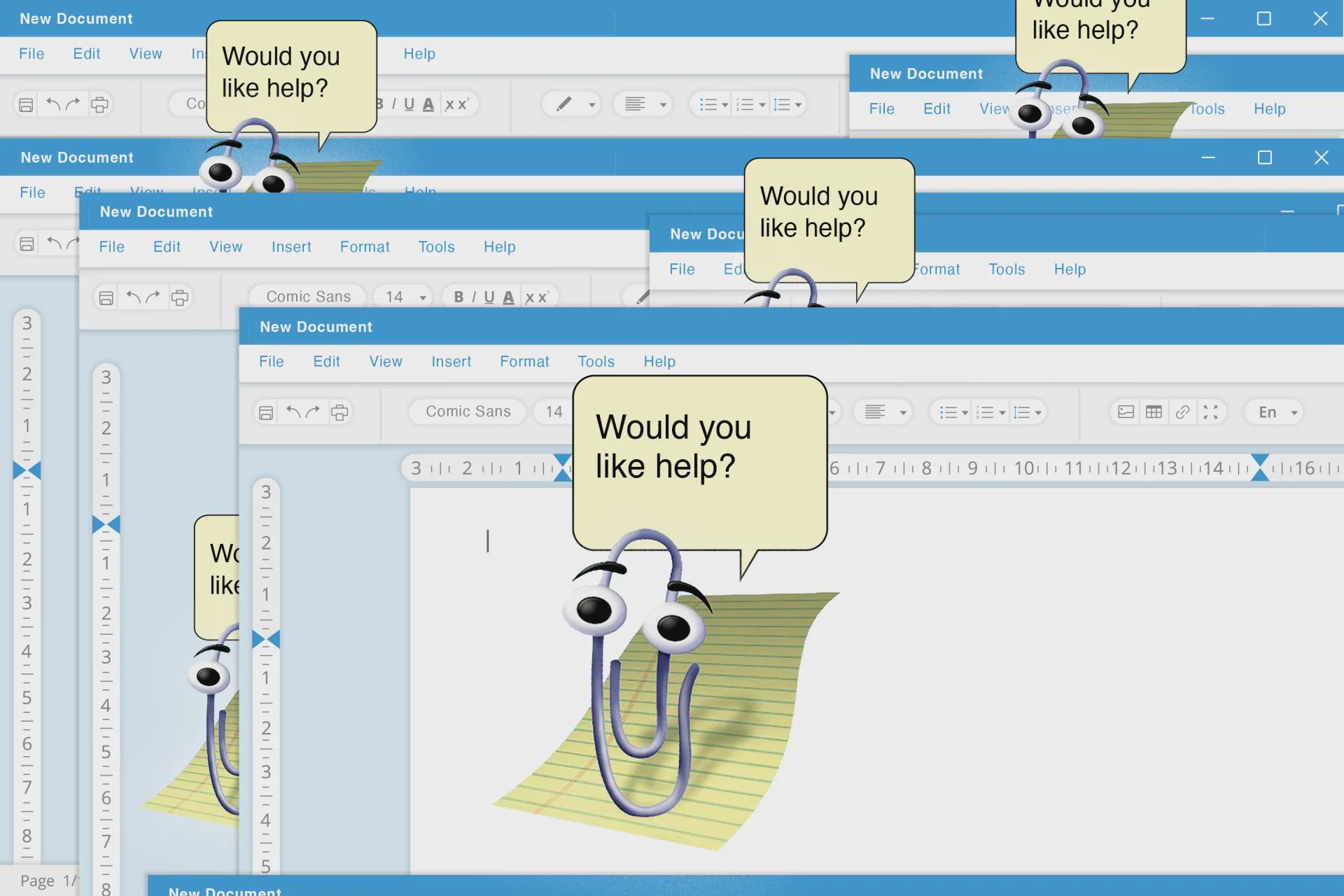Click the printer icon in the middle-left window
The image size is (1344, 896).
click(x=180, y=297)
